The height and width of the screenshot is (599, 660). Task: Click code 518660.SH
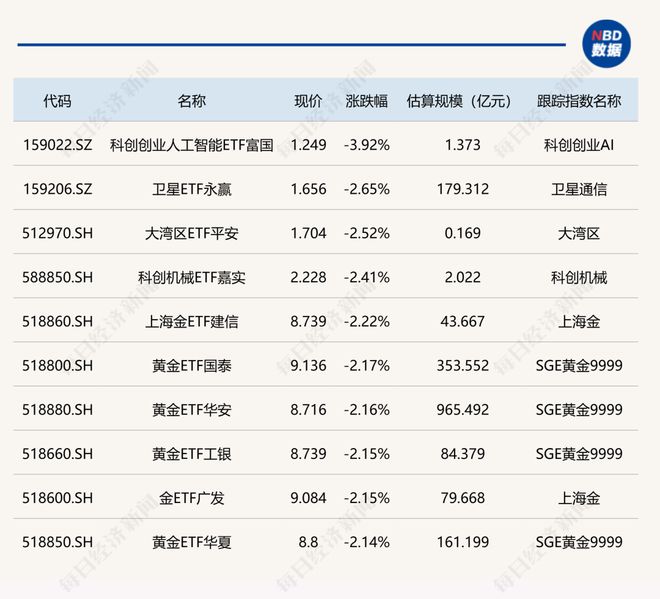click(x=57, y=454)
